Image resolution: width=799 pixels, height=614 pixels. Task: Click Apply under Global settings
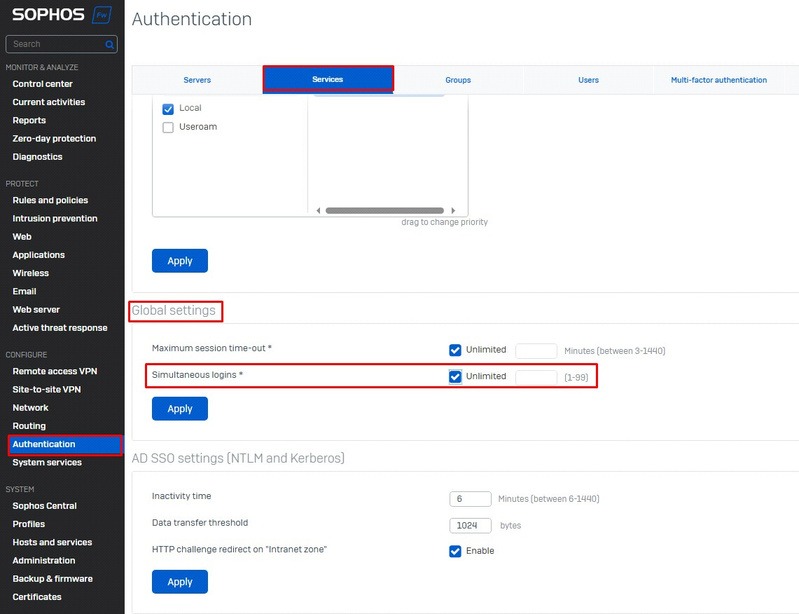click(x=180, y=409)
